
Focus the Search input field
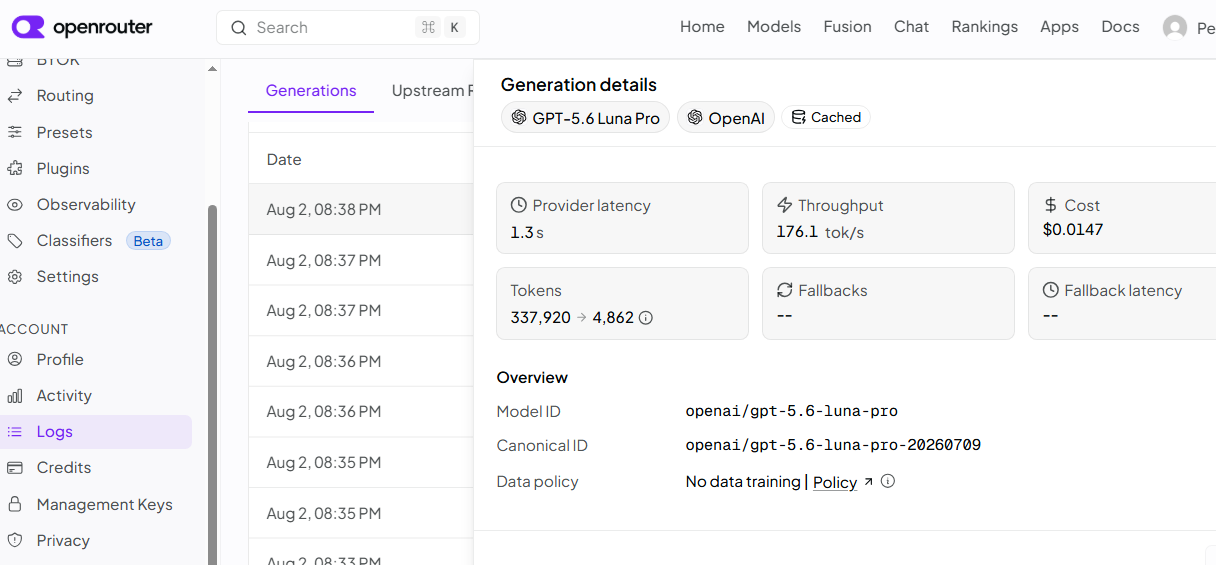pyautogui.click(x=348, y=28)
